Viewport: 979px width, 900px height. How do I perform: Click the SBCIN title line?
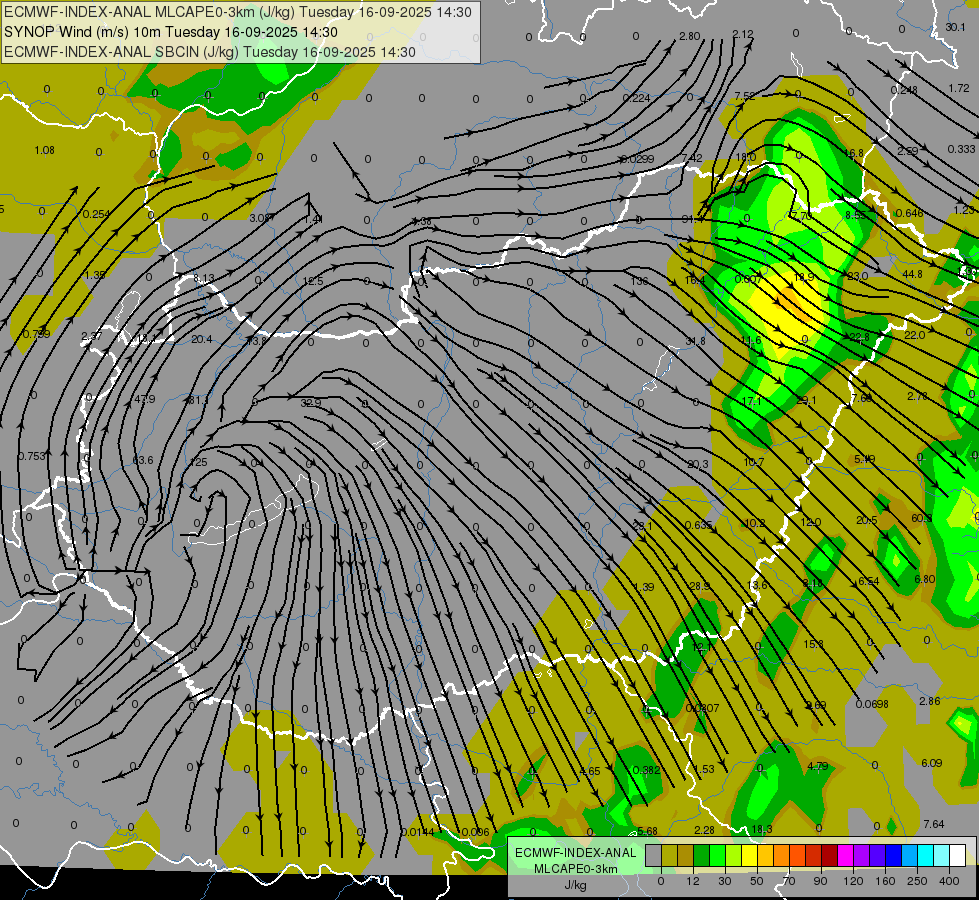pyautogui.click(x=210, y=52)
